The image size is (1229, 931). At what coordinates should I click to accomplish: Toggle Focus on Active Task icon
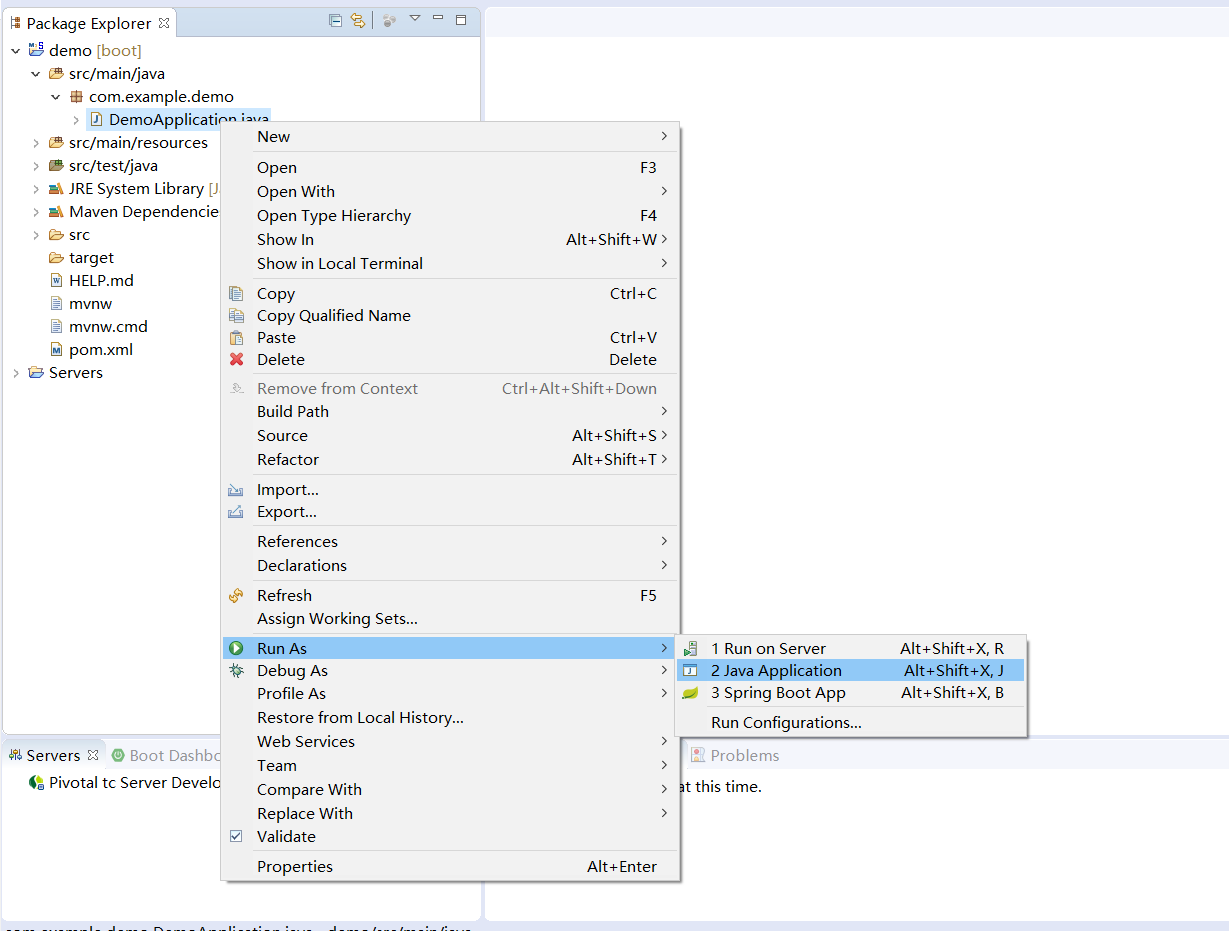click(388, 19)
